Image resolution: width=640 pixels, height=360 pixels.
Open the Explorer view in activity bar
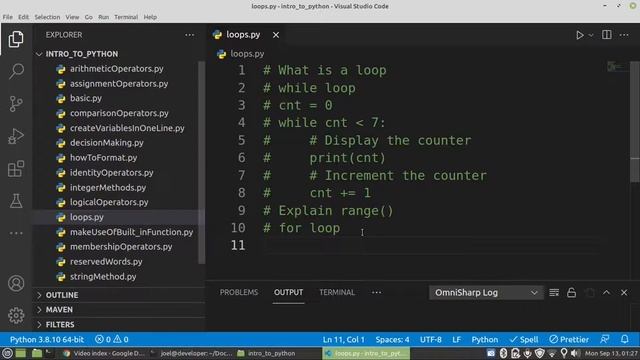[16, 39]
